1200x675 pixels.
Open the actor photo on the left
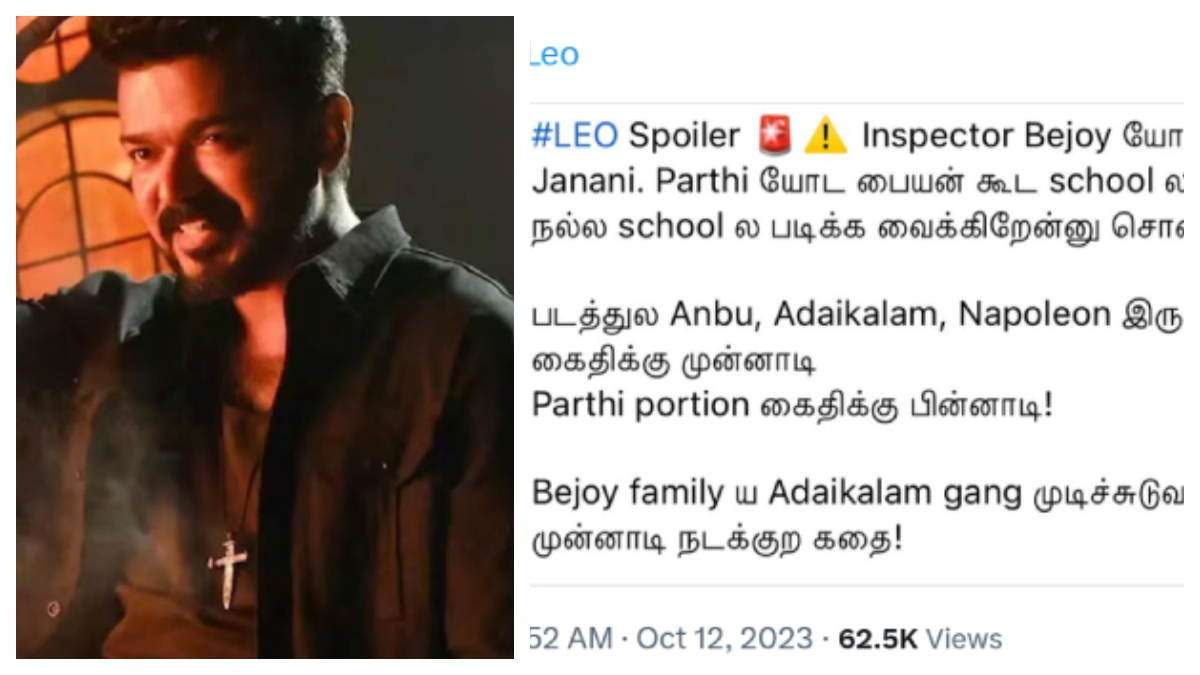pos(265,337)
